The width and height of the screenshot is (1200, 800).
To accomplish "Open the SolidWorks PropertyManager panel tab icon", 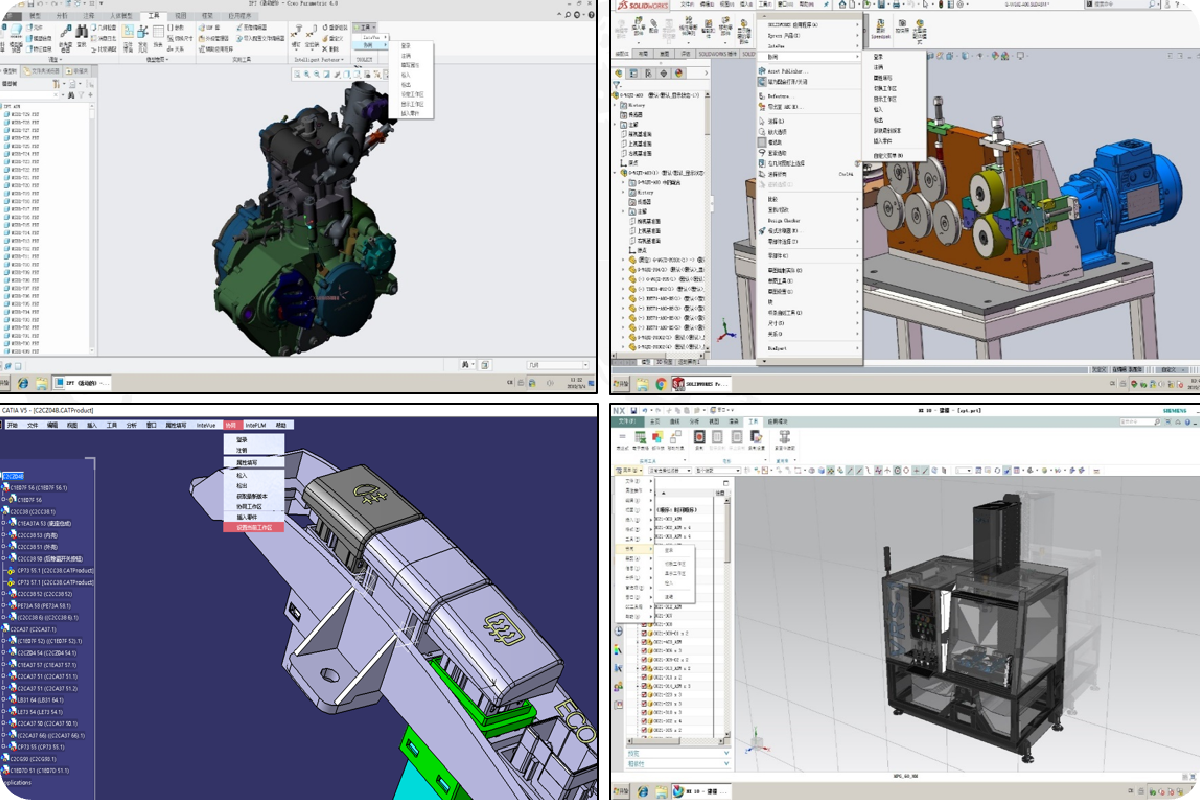I will click(x=635, y=73).
